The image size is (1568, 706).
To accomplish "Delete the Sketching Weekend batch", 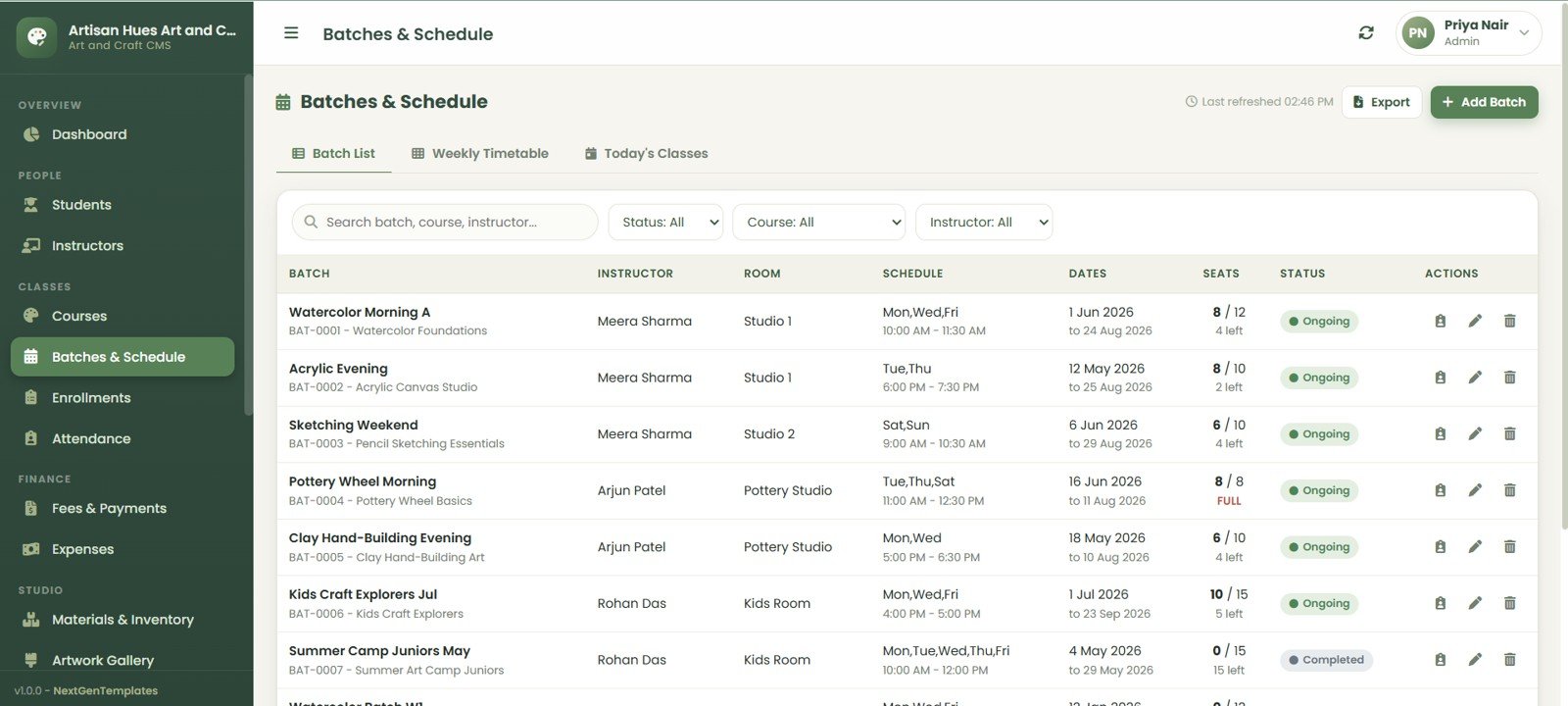I will coord(1509,433).
